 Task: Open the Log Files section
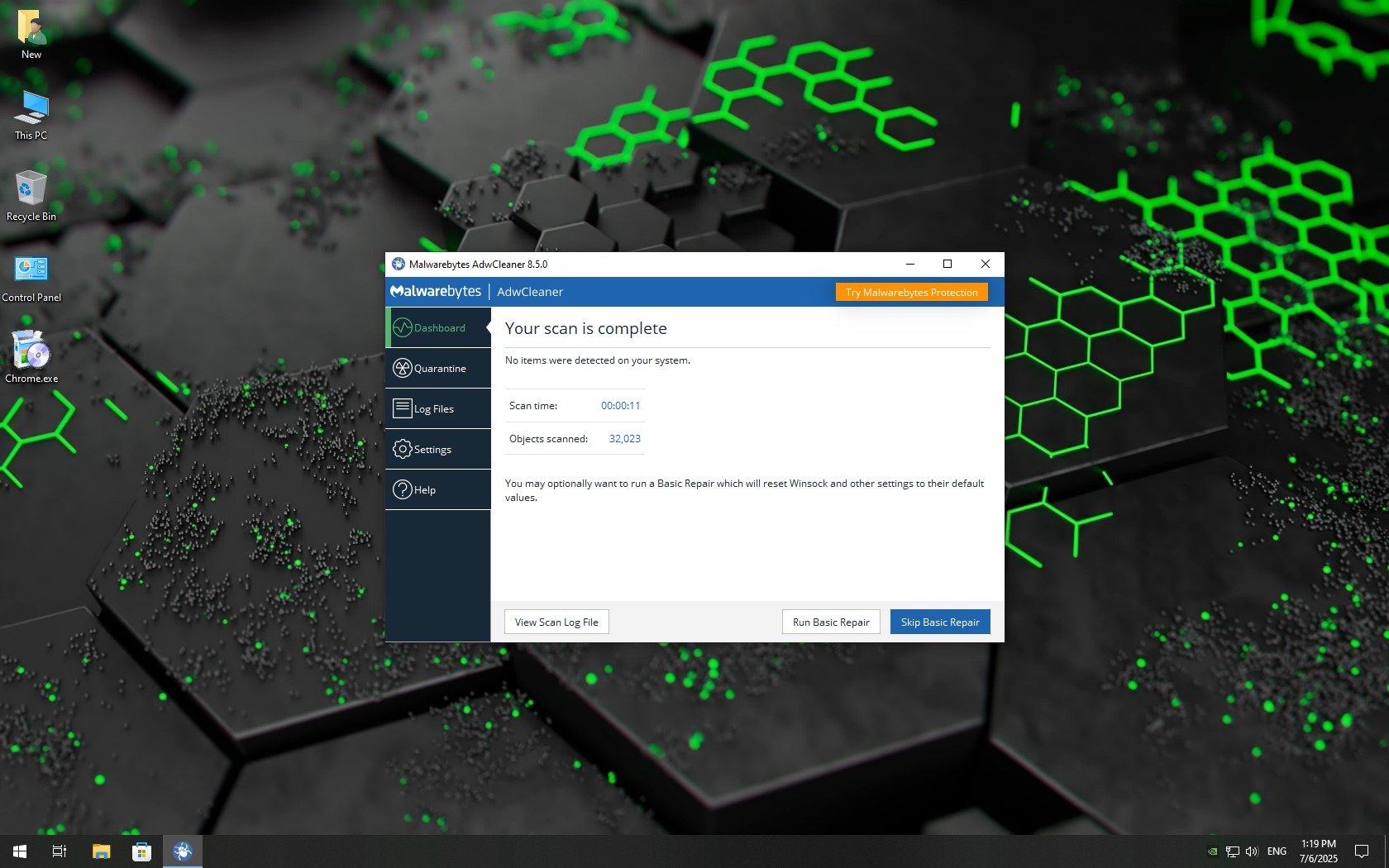(438, 408)
